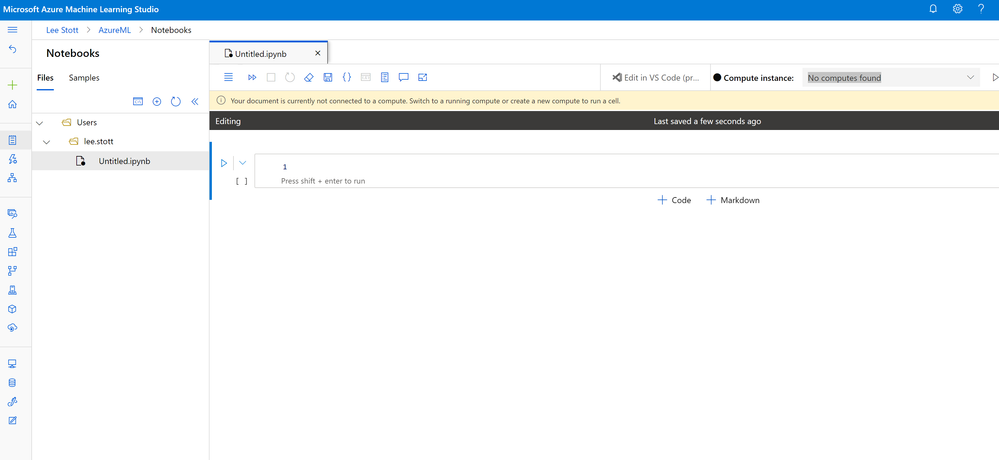Click the Notebooks breadcrumb text
This screenshot has height=460, width=999.
pos(171,30)
